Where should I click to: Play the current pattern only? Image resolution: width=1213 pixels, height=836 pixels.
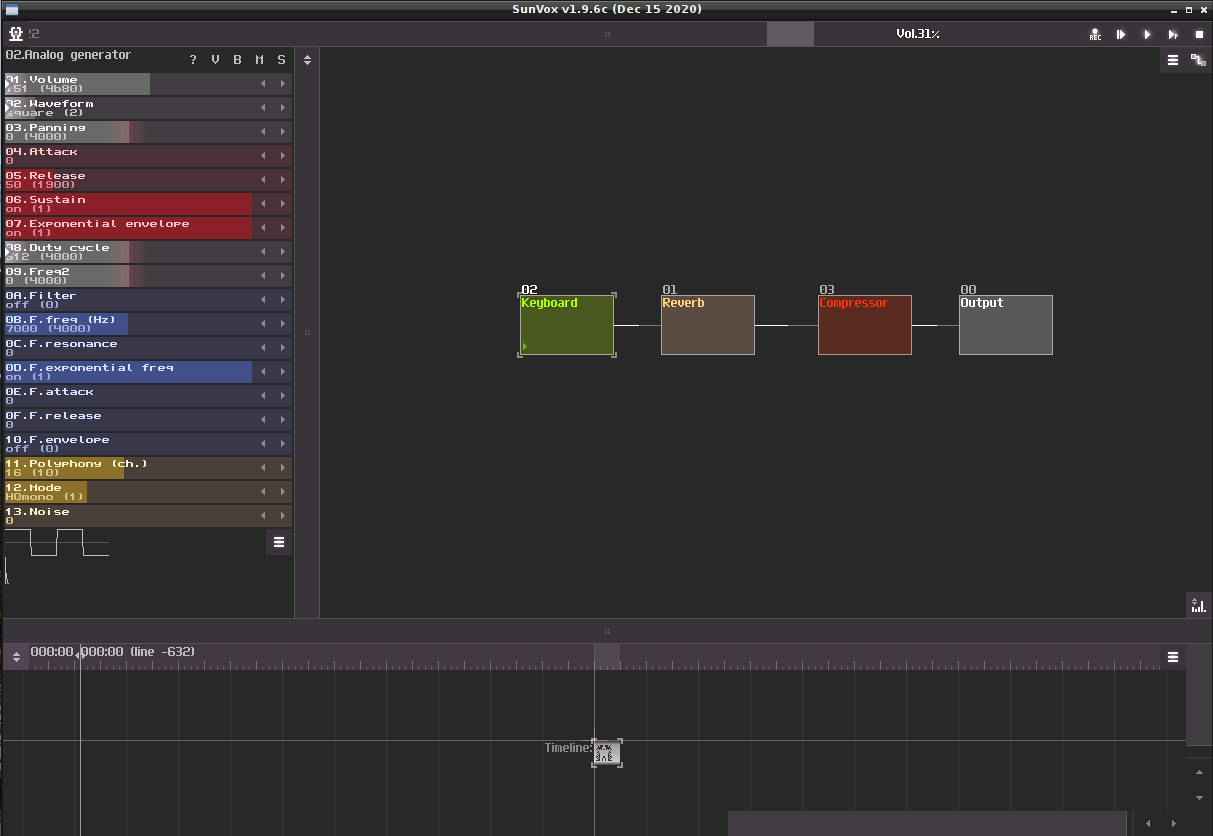point(1173,34)
